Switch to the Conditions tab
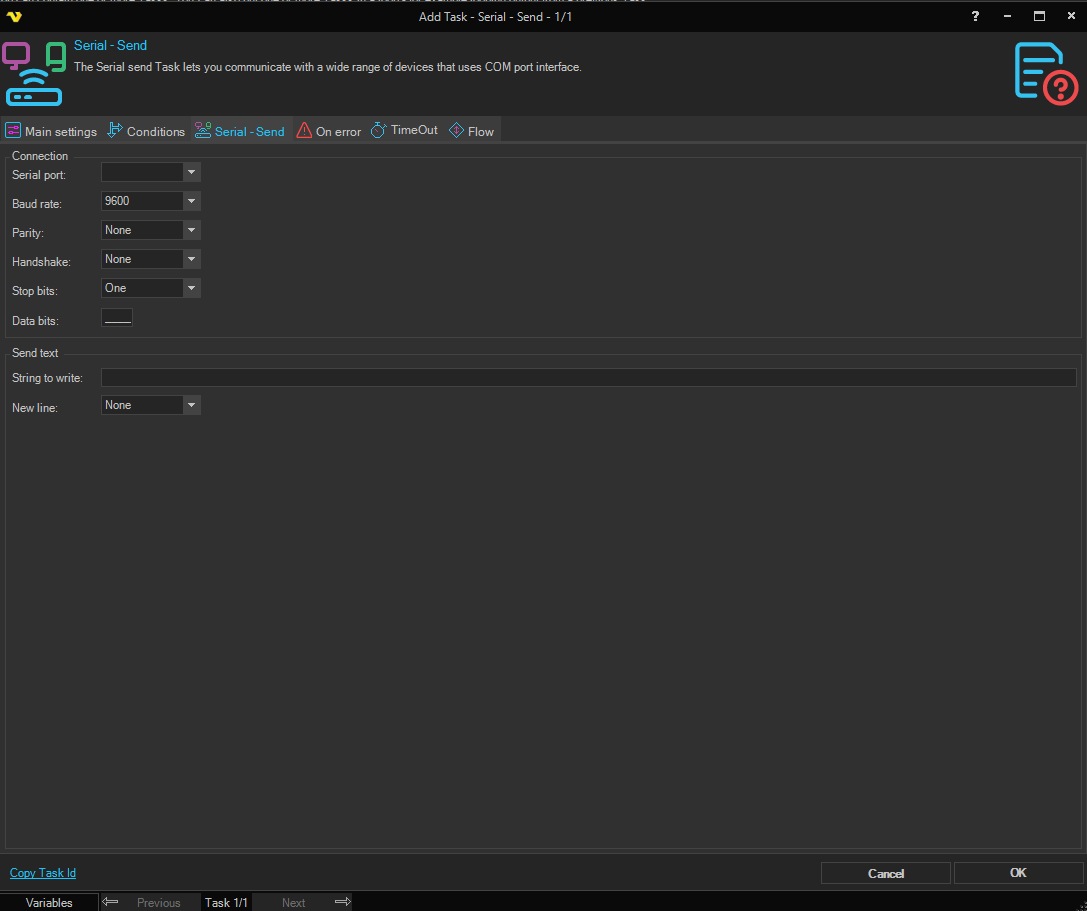 pos(146,131)
